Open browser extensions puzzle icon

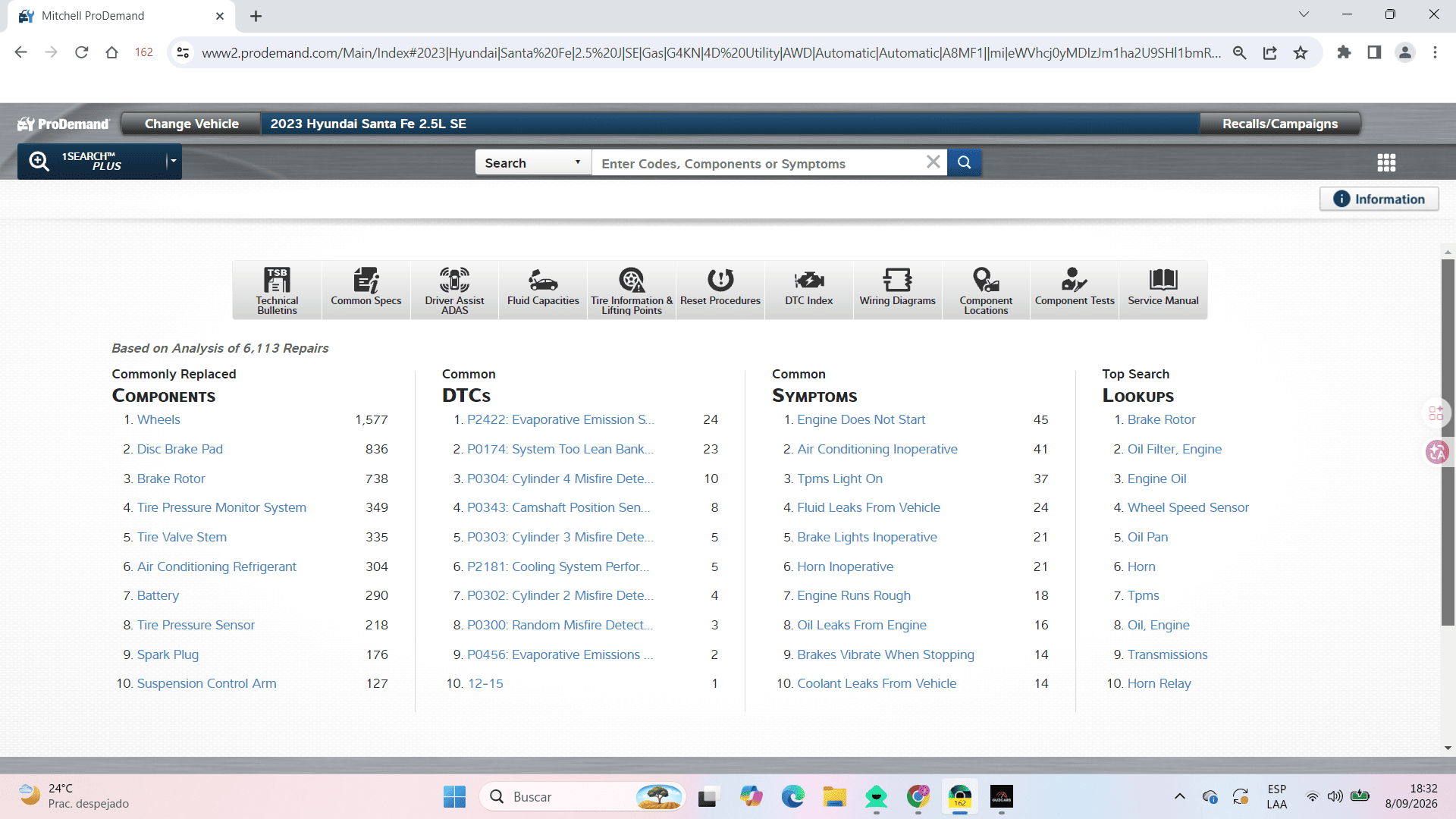[1344, 52]
